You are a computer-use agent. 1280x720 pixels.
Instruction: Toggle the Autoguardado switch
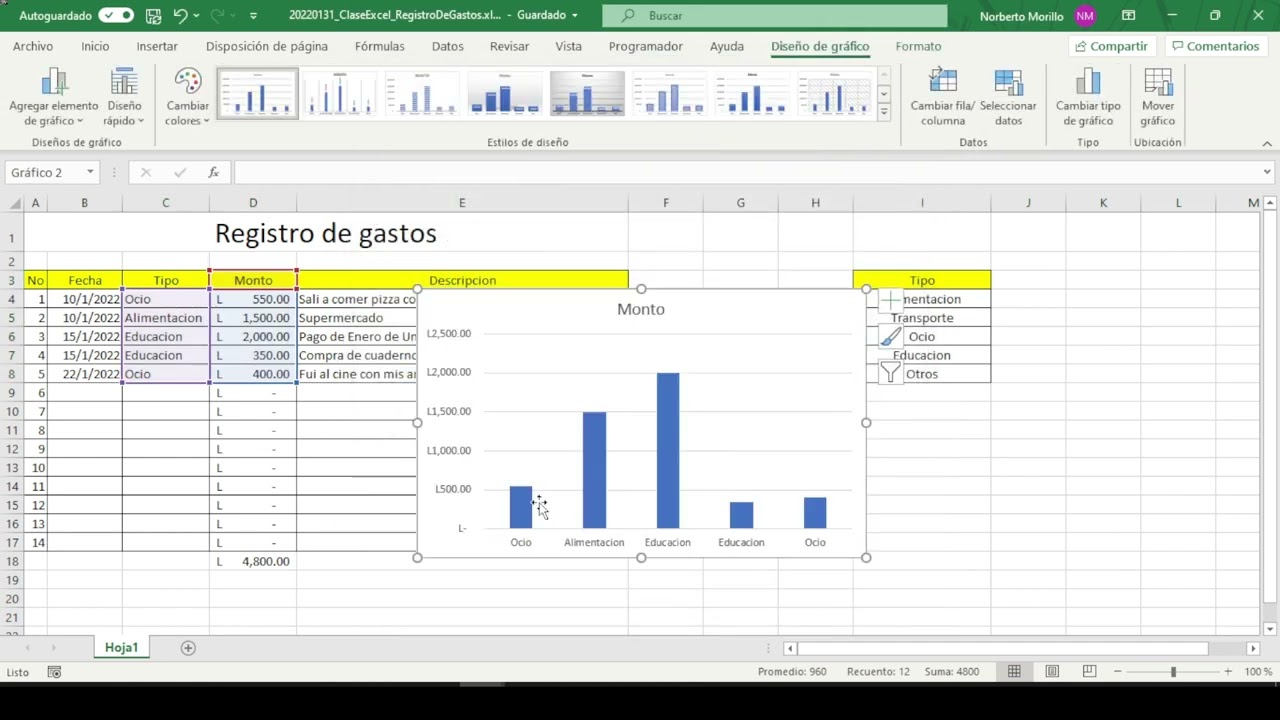coord(116,16)
